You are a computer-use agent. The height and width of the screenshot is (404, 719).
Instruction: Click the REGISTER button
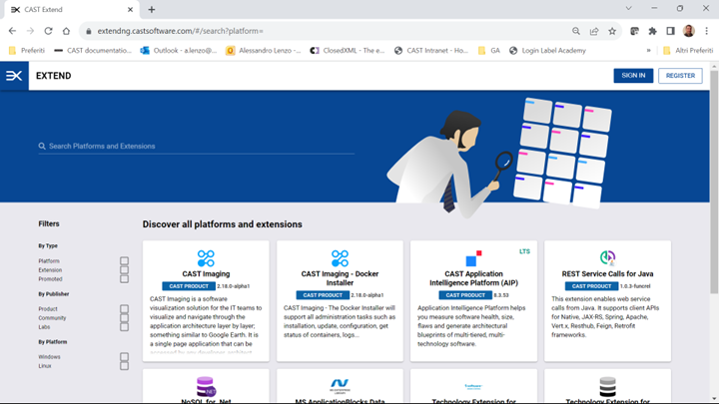tap(680, 76)
